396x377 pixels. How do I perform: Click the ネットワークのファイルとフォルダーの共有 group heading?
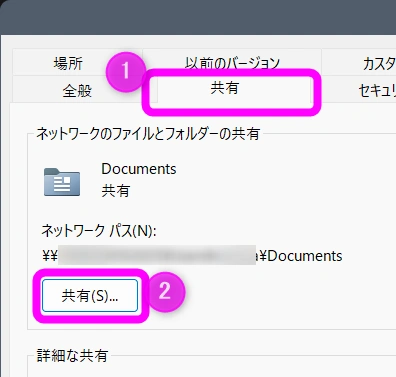pos(148,134)
